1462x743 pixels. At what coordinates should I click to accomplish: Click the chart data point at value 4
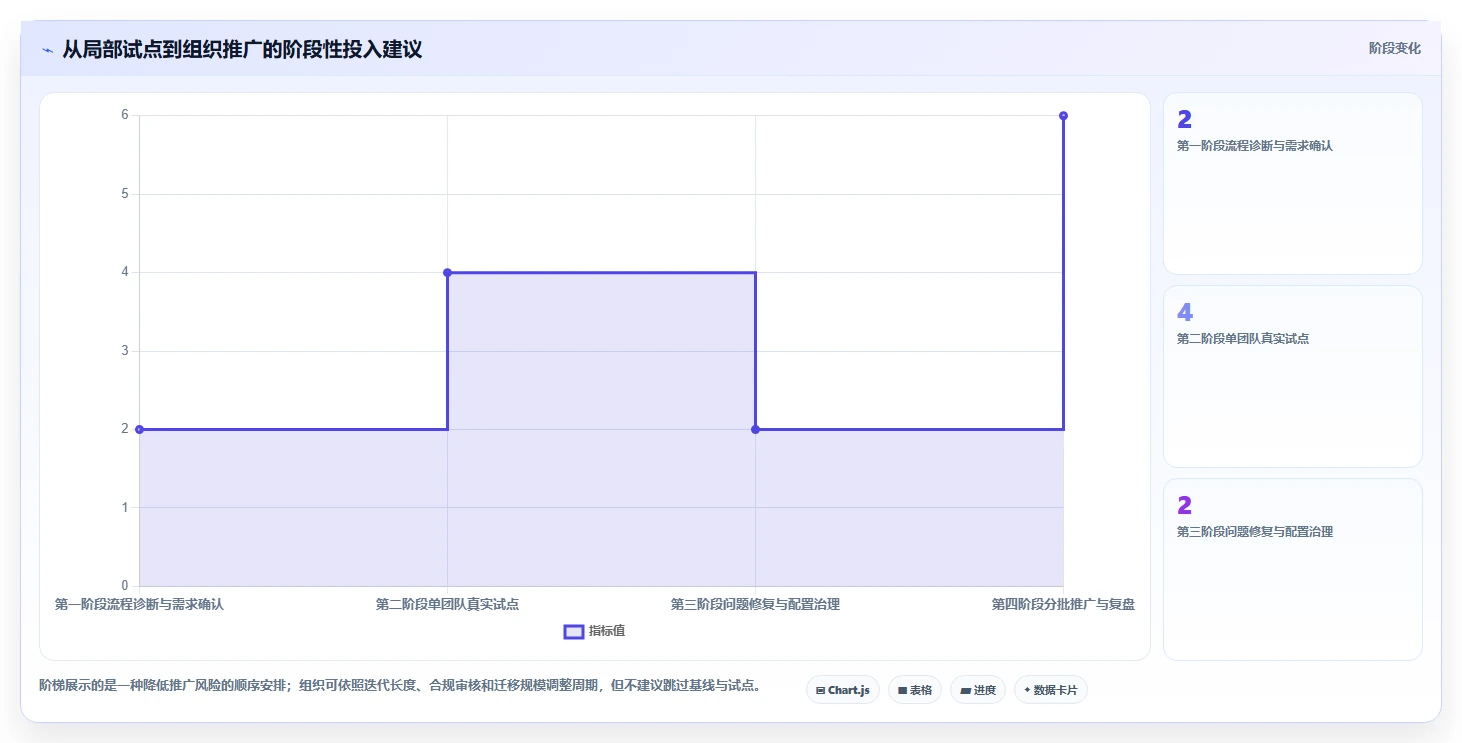coord(447,272)
